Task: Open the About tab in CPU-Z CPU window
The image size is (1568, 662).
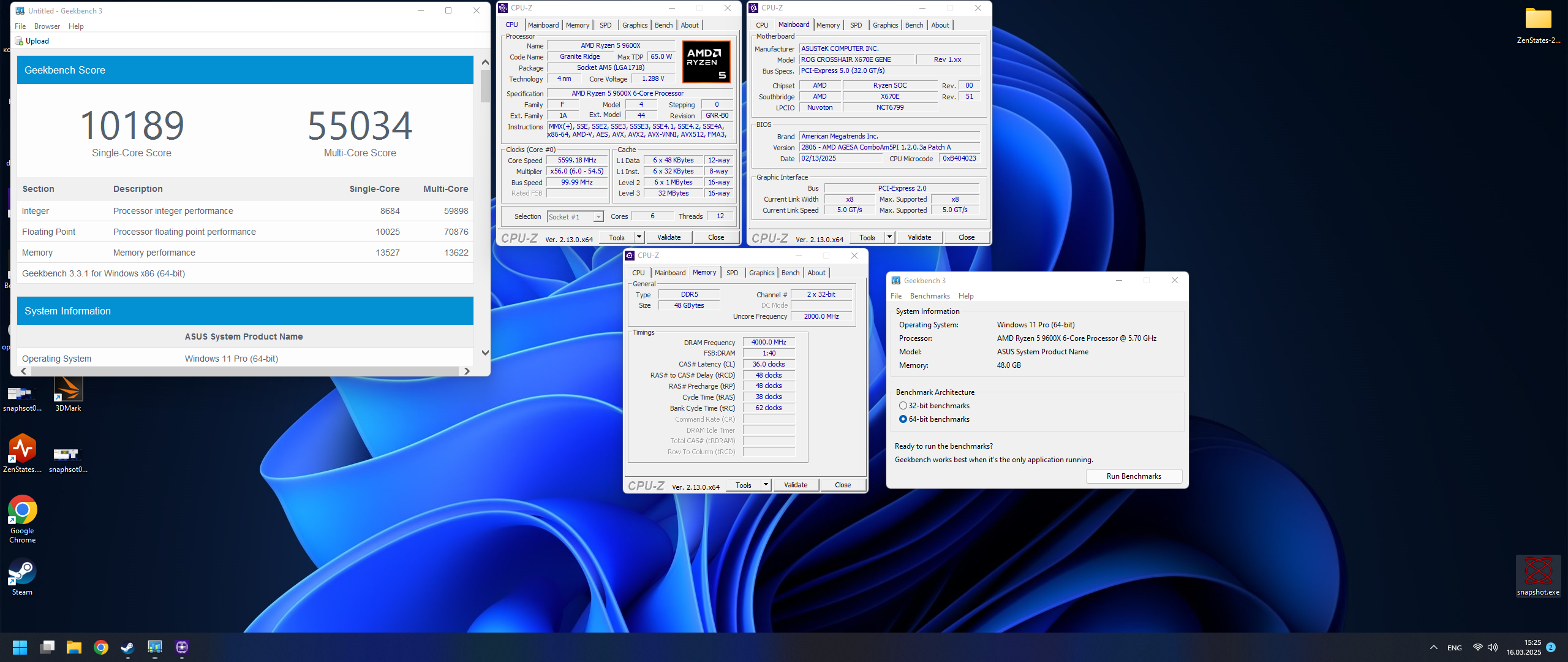Action: pyautogui.click(x=690, y=25)
